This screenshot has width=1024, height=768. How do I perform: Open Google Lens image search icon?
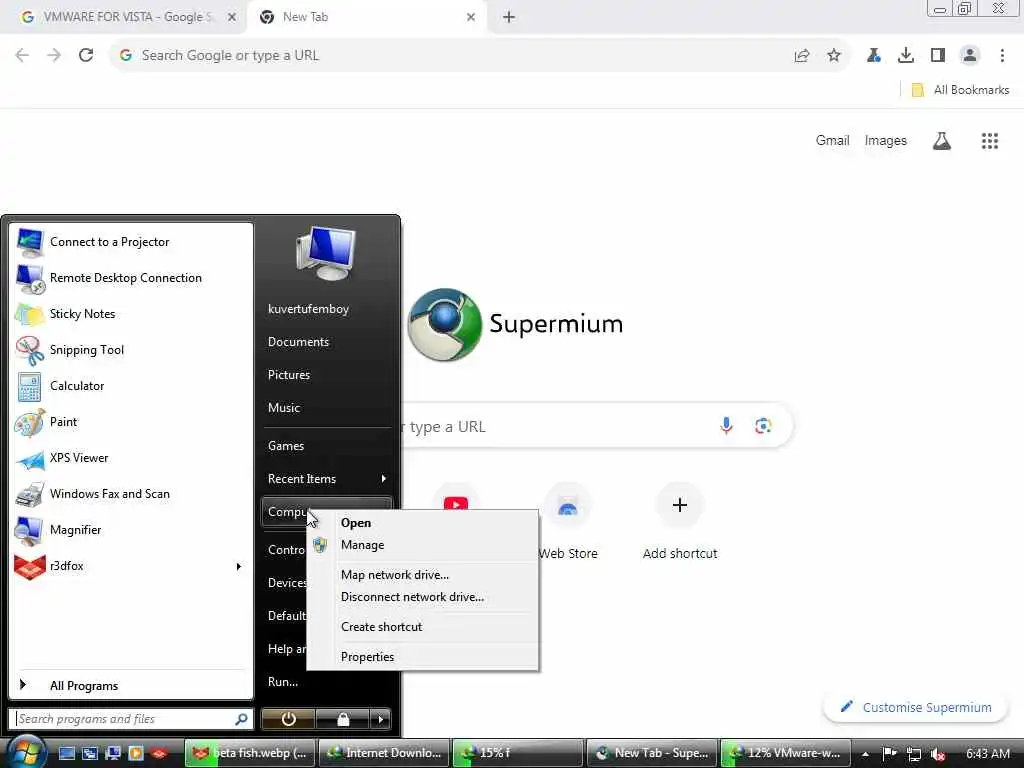click(x=763, y=426)
